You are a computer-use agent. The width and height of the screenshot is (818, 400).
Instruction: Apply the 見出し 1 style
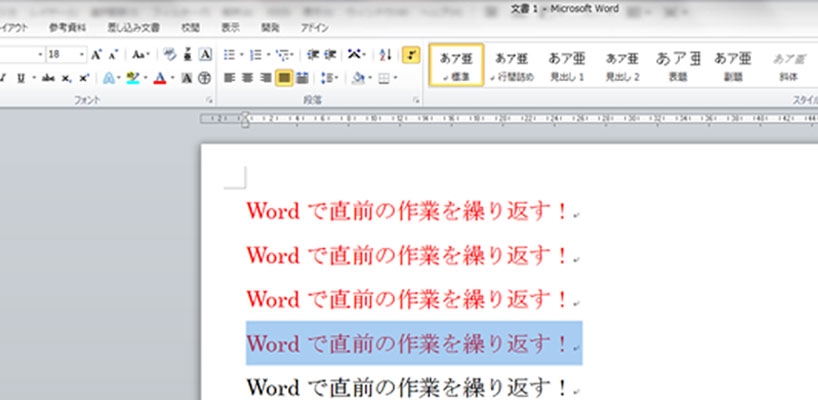[567, 65]
